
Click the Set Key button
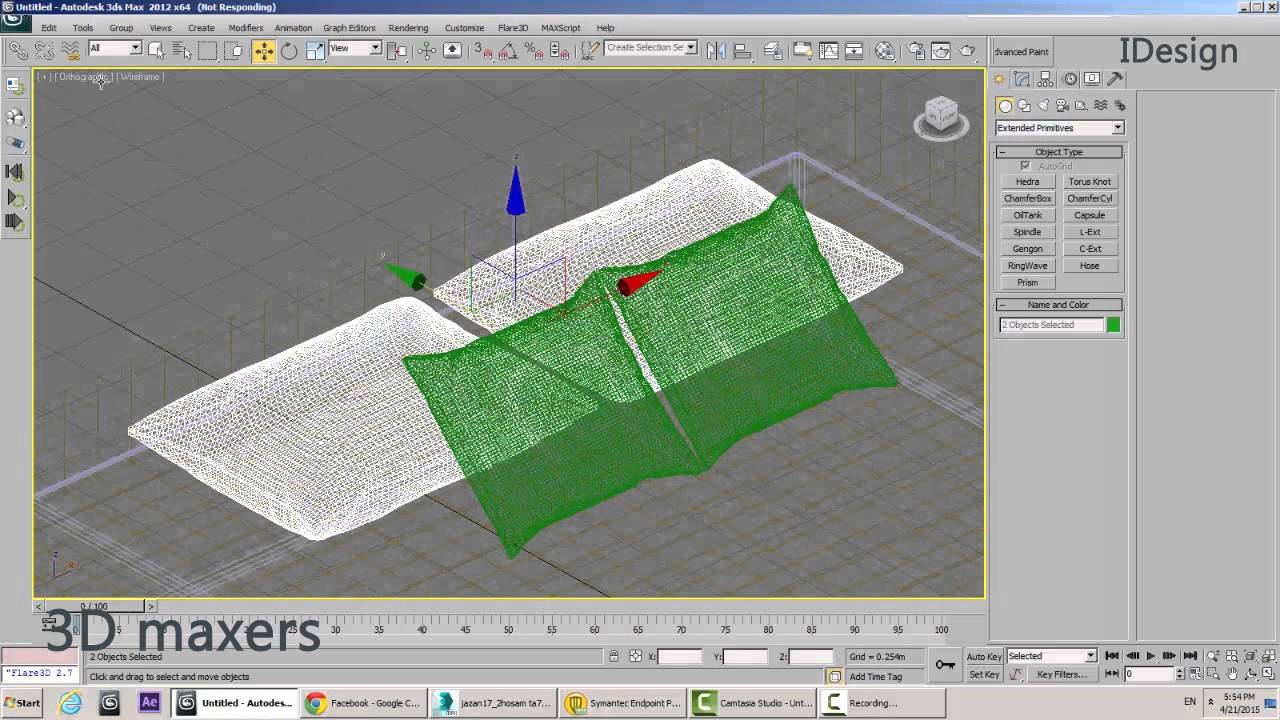(x=984, y=675)
